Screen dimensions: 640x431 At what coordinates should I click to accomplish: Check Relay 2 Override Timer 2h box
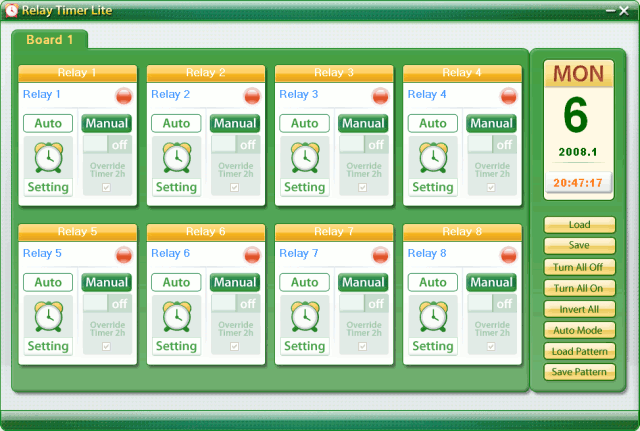click(x=234, y=187)
